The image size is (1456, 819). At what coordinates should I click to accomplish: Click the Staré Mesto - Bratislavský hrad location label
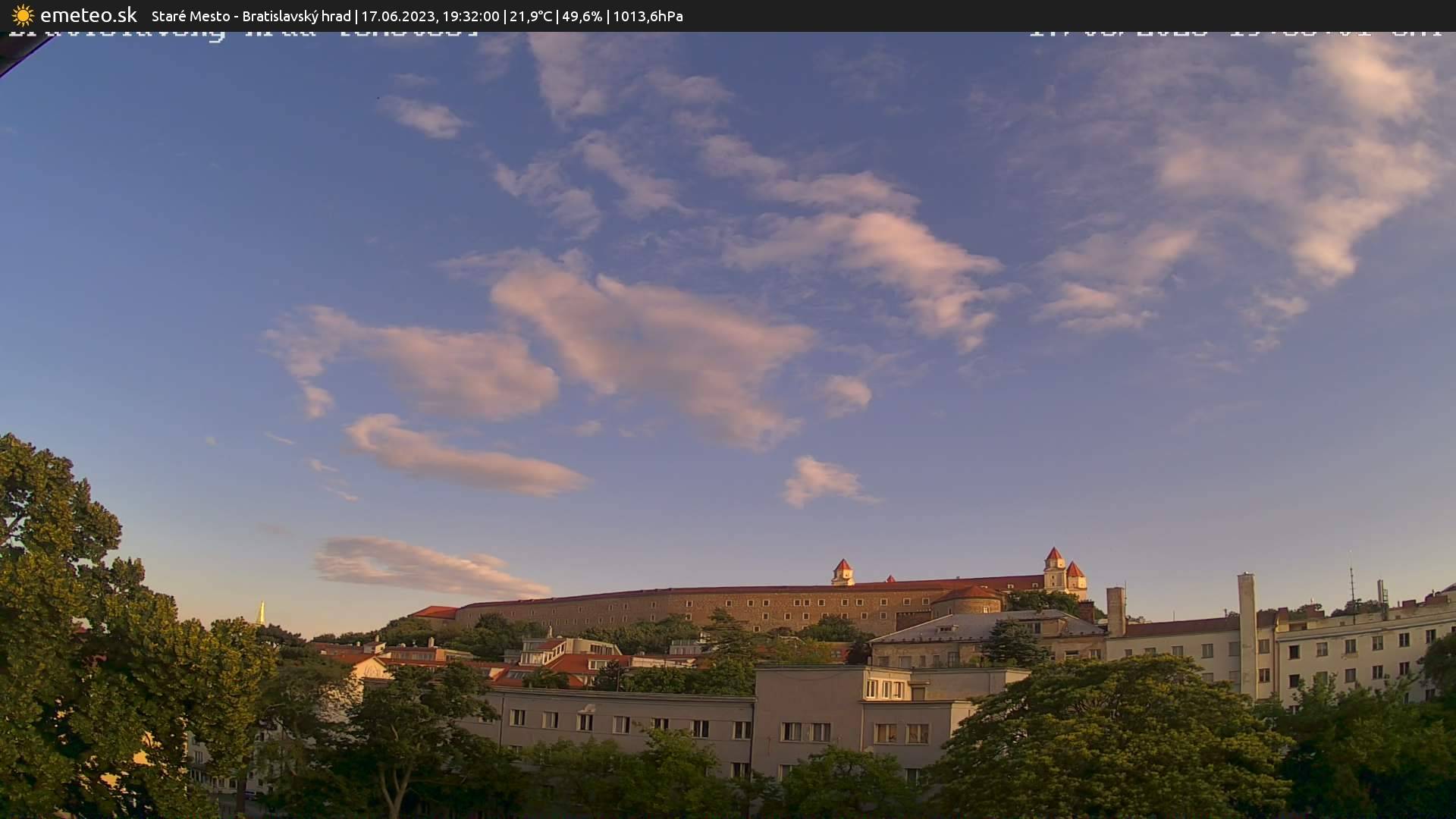tap(250, 16)
